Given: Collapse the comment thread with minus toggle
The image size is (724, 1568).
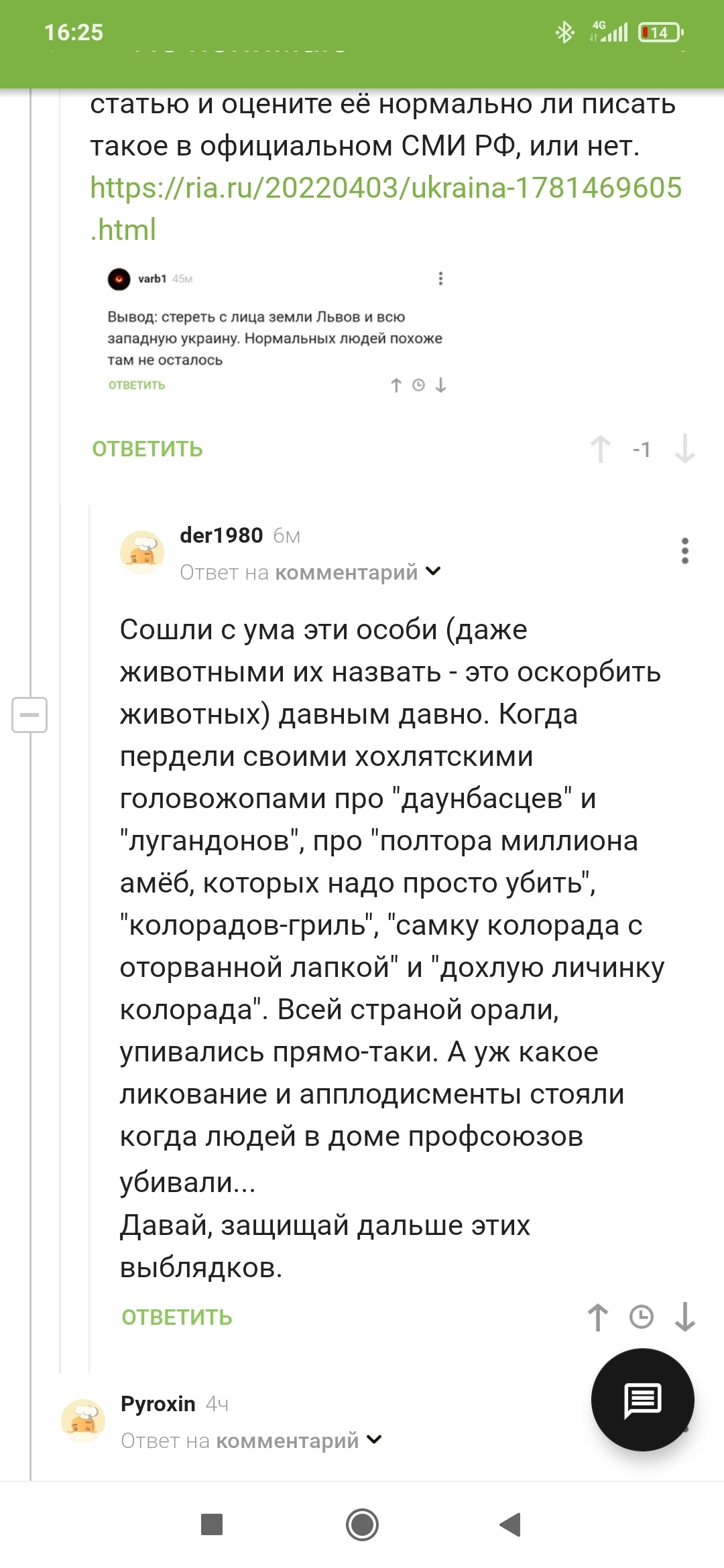Looking at the screenshot, I should point(29,714).
